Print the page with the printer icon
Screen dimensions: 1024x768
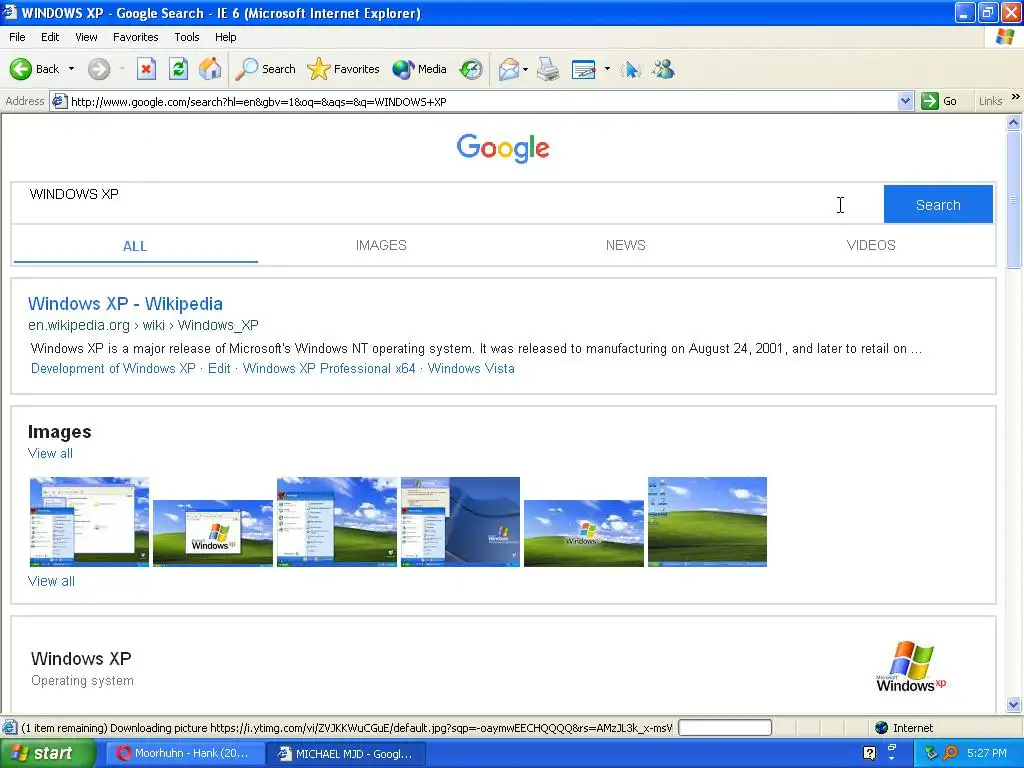click(548, 69)
